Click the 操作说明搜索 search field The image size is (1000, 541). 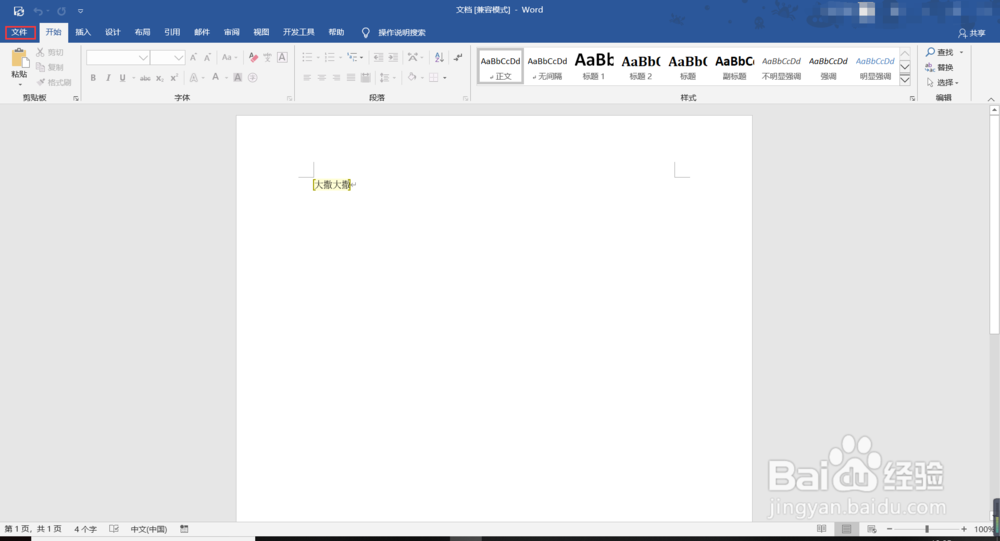(402, 33)
